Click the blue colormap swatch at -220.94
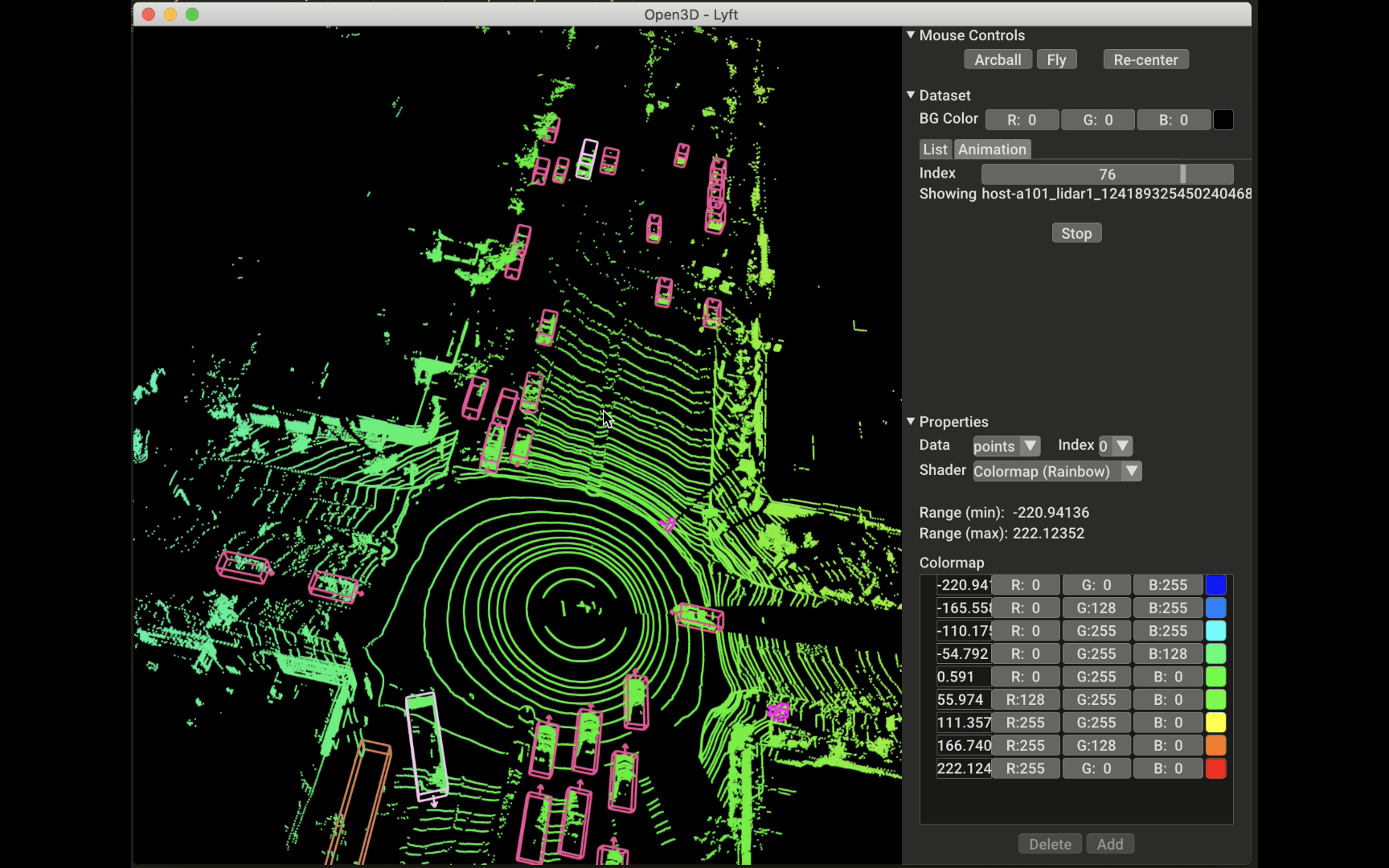 [1215, 585]
